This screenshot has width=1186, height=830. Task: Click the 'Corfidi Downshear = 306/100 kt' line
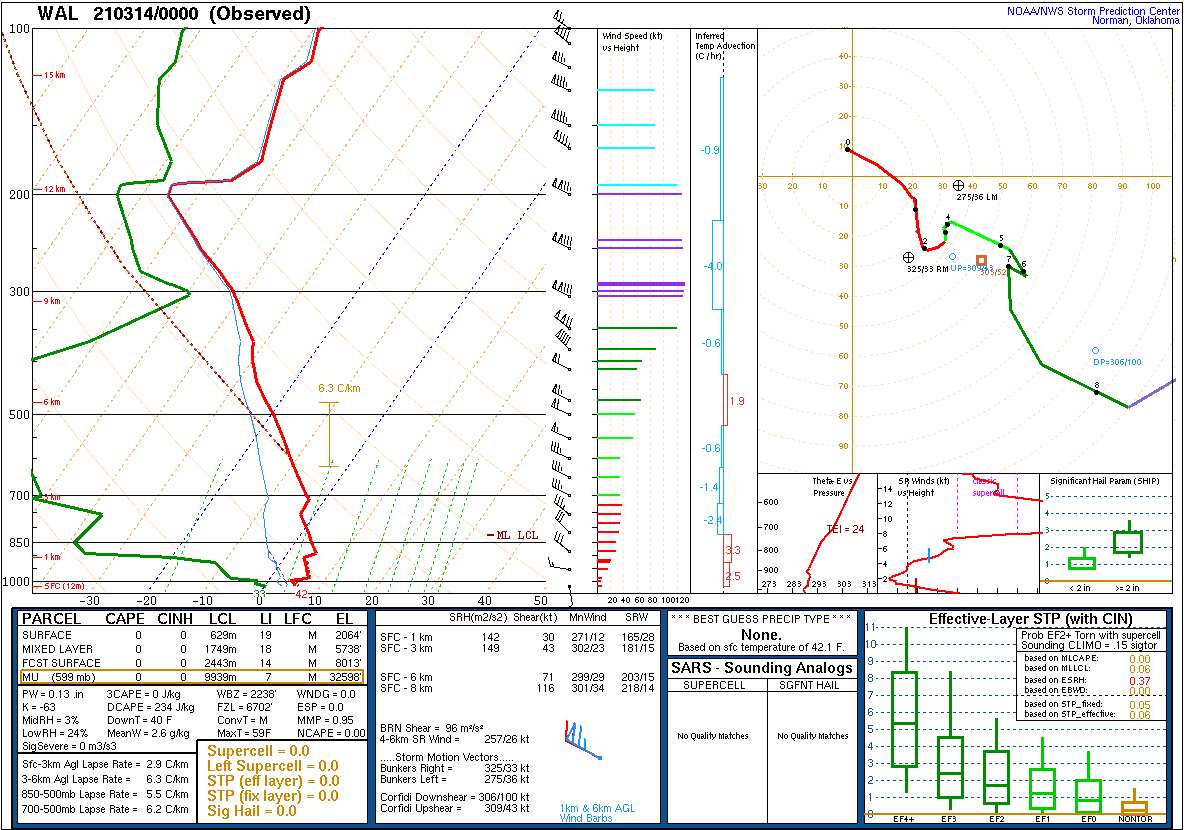coord(455,797)
